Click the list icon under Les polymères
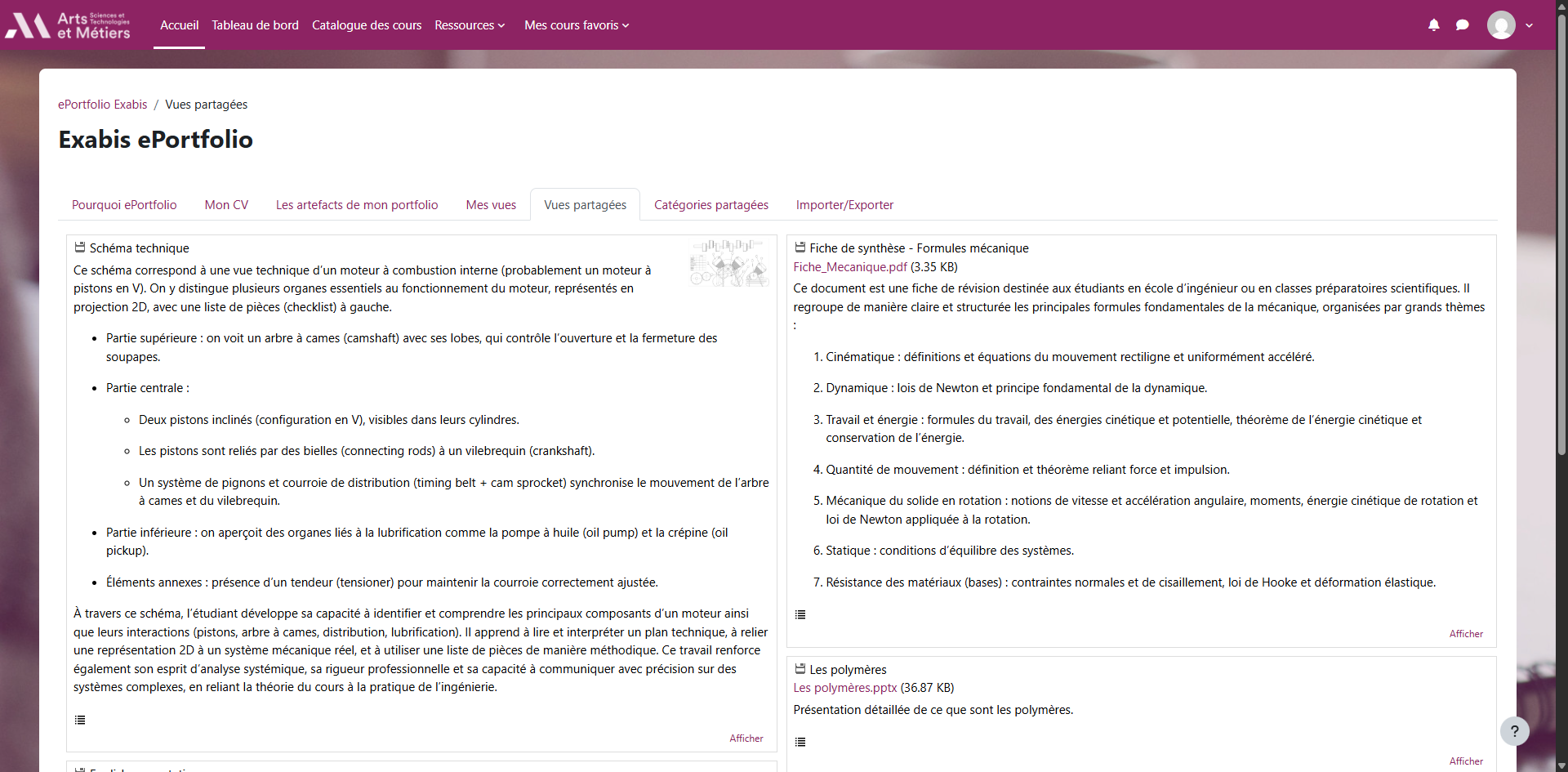This screenshot has width=1568, height=772. pos(800,742)
